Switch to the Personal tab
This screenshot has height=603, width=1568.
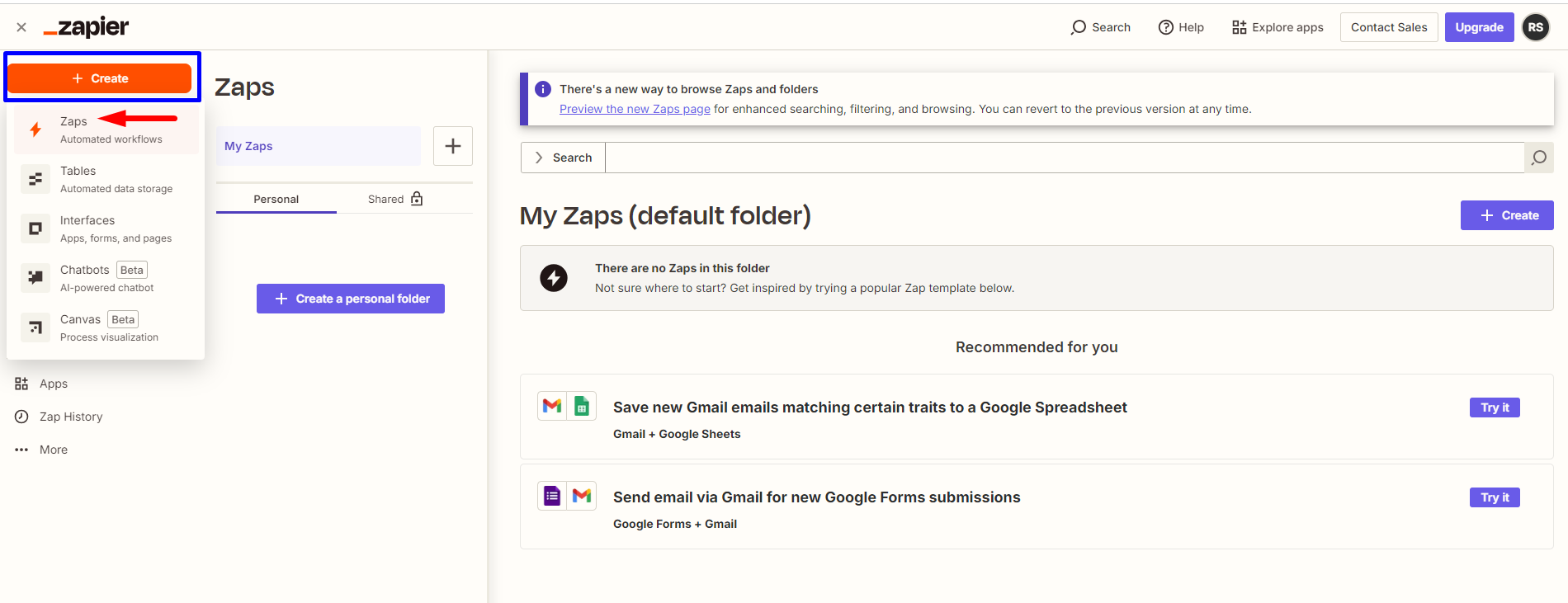pos(276,199)
